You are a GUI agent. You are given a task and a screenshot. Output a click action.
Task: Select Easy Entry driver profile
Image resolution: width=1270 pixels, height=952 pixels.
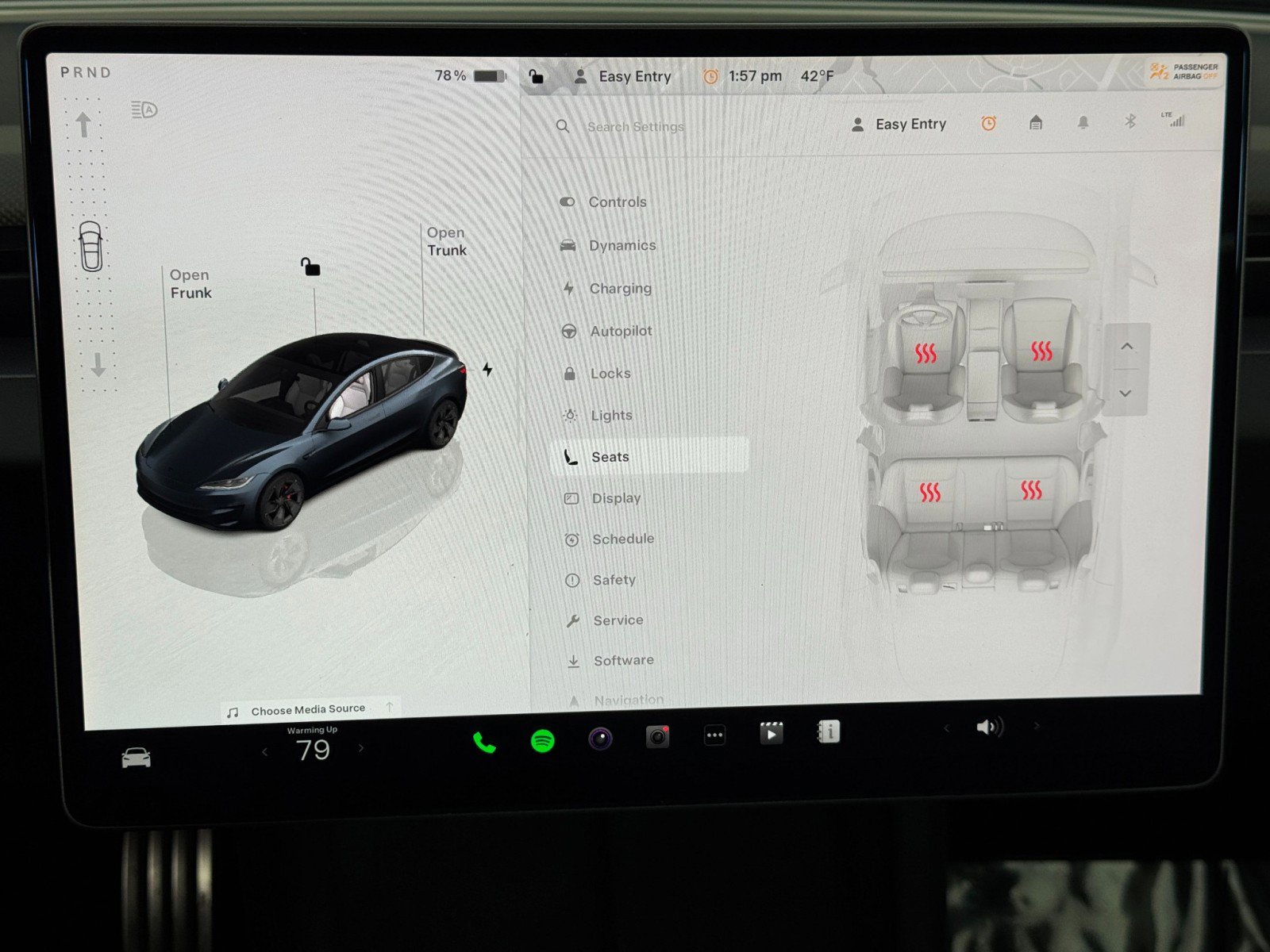coord(898,124)
